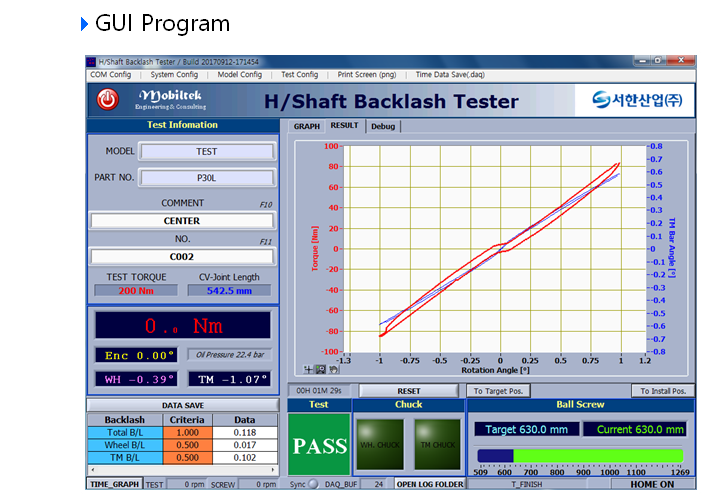Viewport: 702px width, 495px height.
Task: Click the Rotation Angle axis label
Action: 495,370
